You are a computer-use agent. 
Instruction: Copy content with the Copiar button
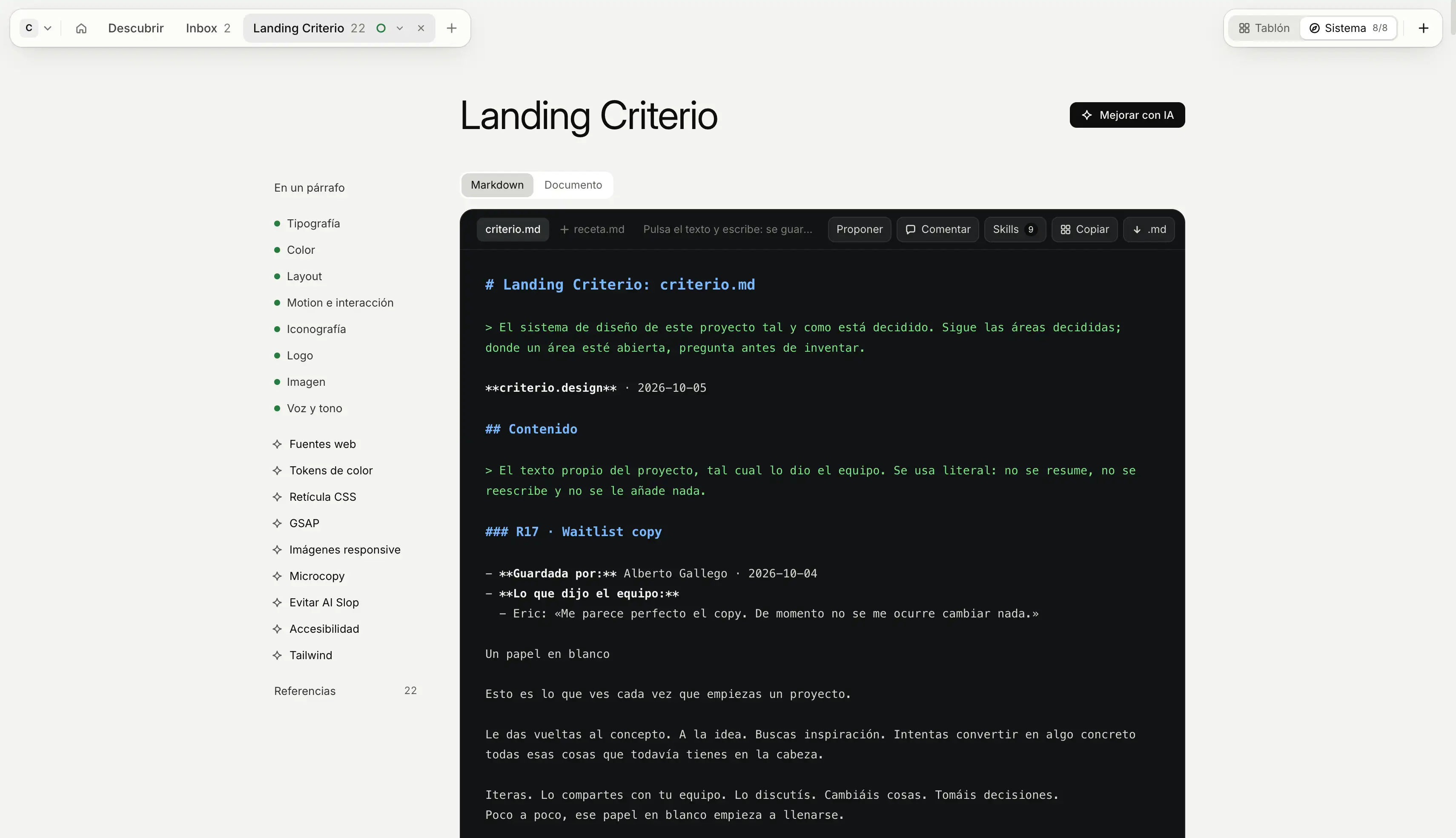pos(1084,229)
